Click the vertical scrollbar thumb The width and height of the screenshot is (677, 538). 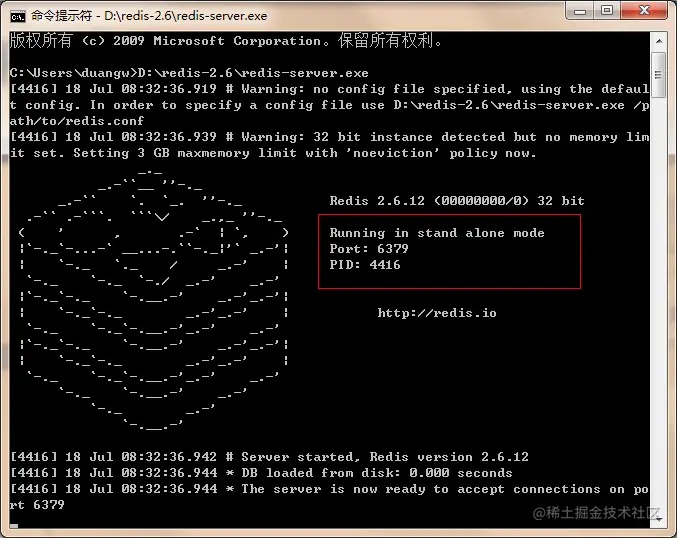tap(659, 75)
